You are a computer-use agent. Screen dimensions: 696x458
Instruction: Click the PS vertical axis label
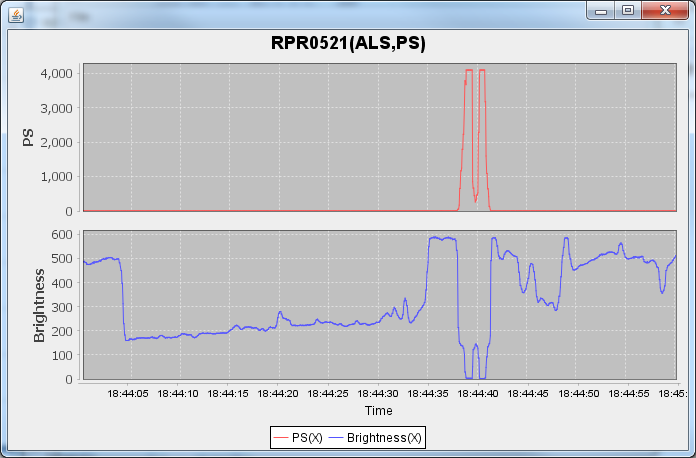point(28,137)
